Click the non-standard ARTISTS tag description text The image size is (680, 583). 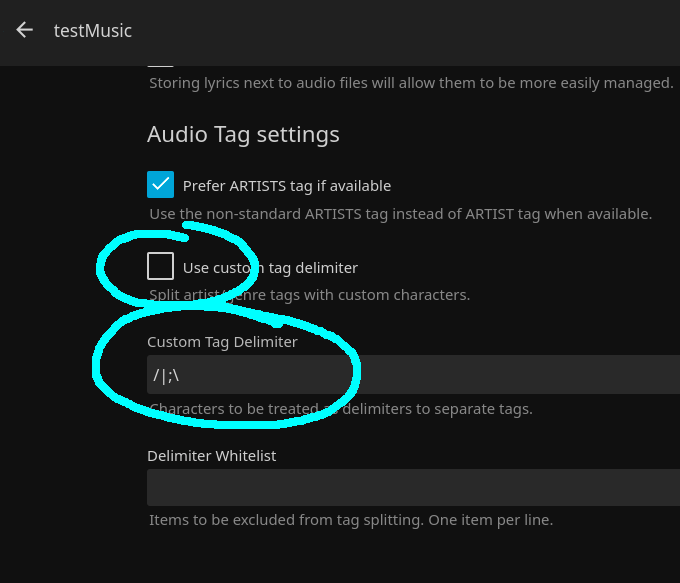point(400,214)
